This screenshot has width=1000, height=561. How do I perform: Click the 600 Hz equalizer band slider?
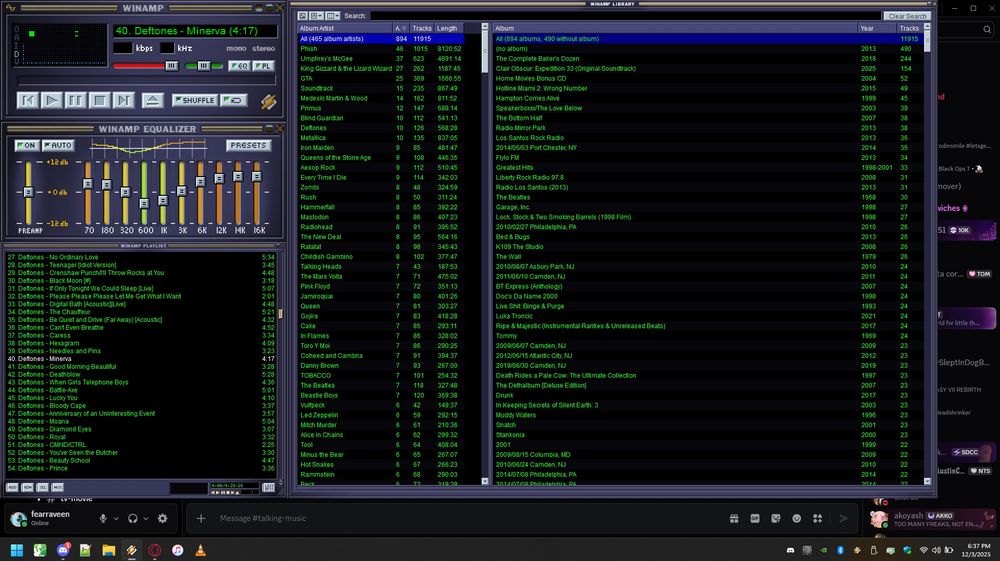[144, 191]
